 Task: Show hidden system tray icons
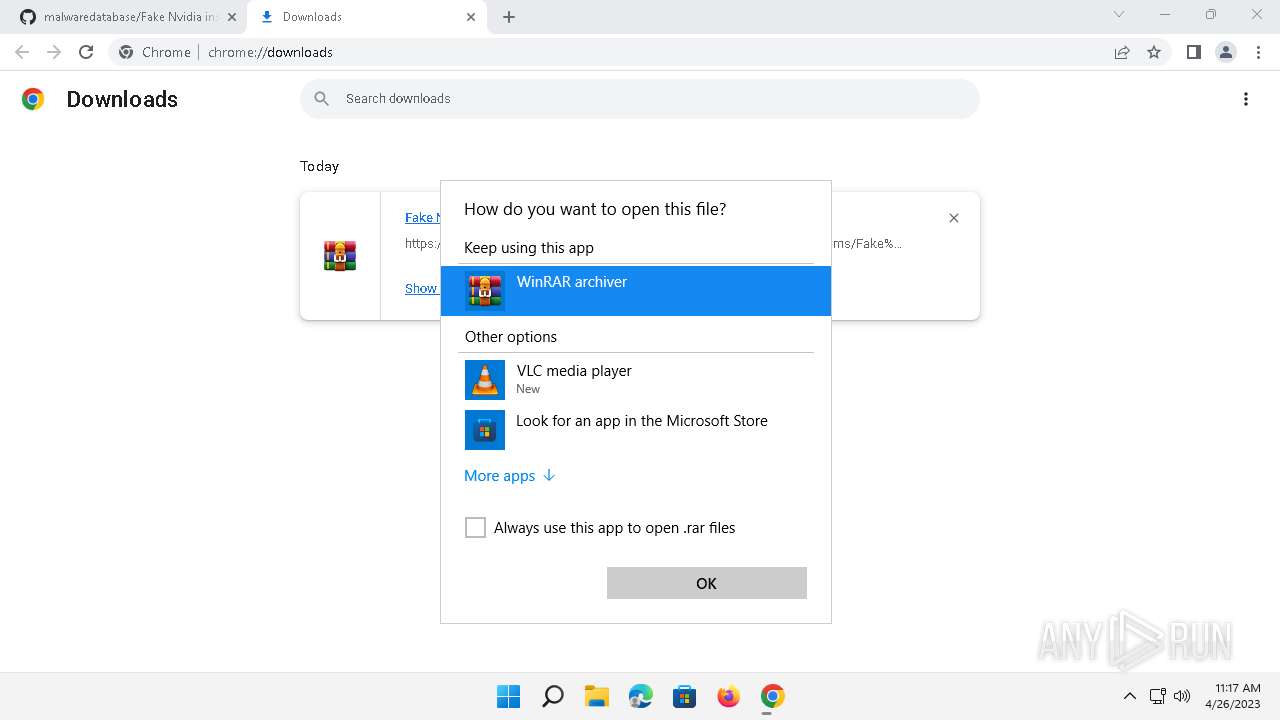pos(1130,696)
